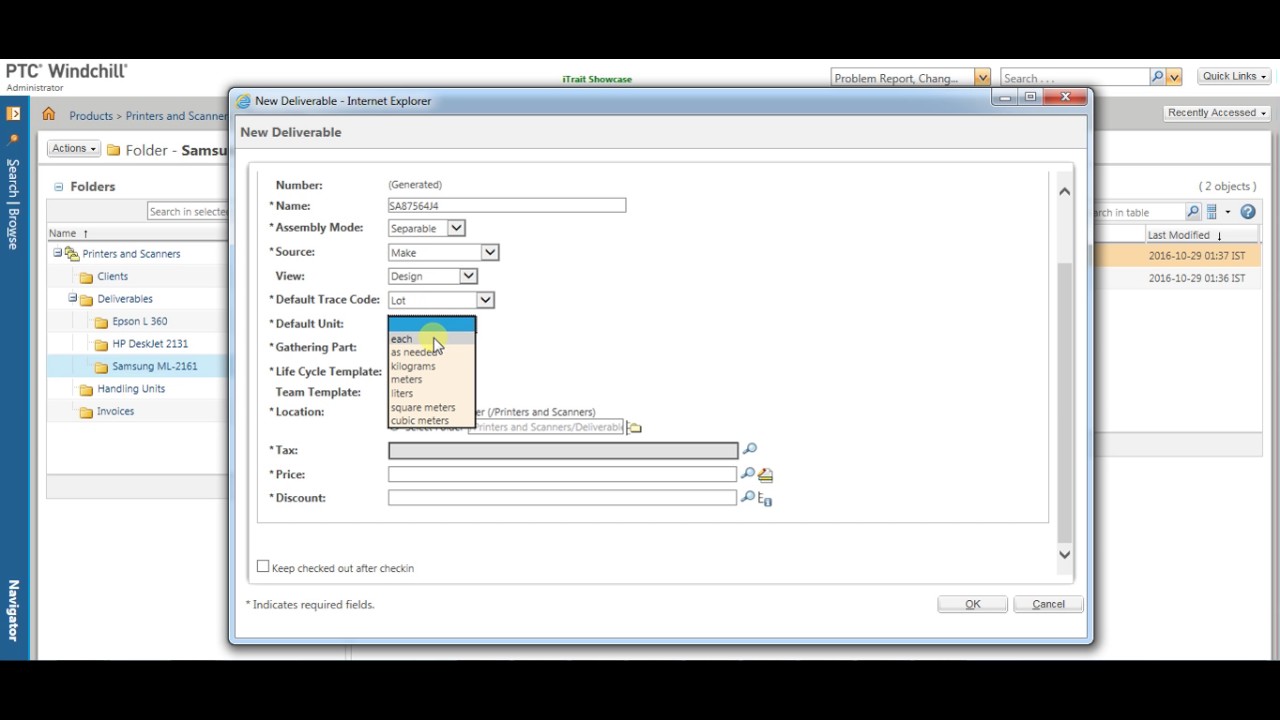Select 'kilograms' from Default Unit list
Screen dimensions: 1280x720
431,366
